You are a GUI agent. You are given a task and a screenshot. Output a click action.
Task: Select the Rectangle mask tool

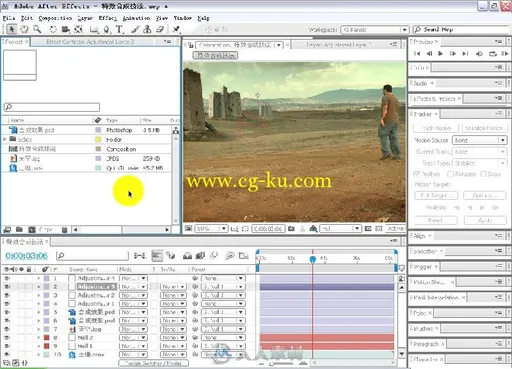[94, 30]
